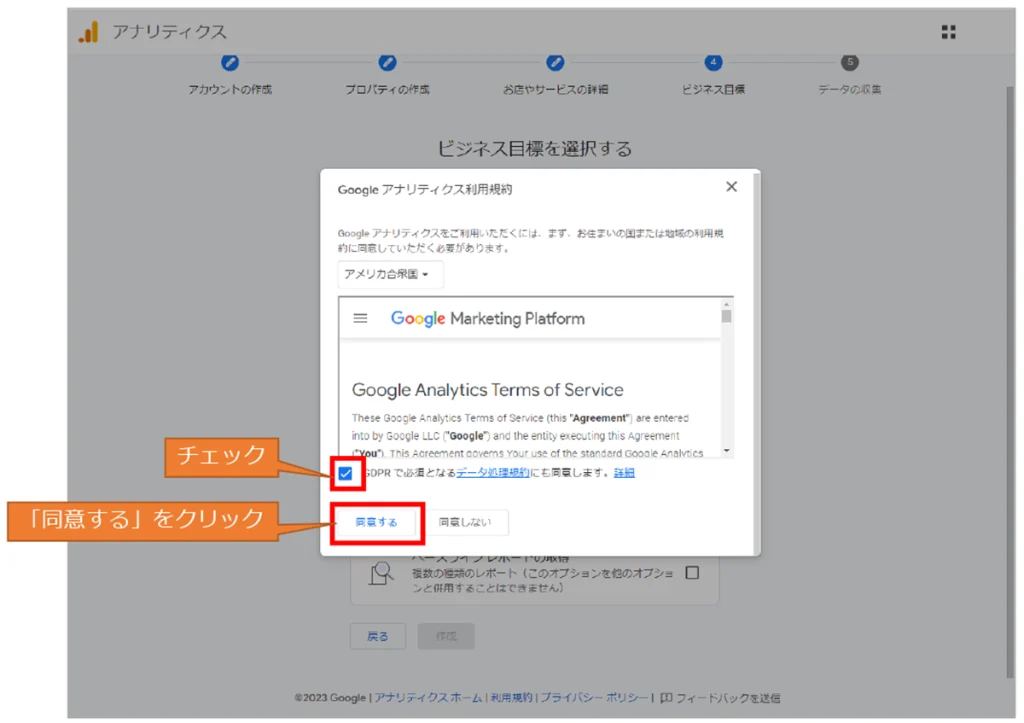The image size is (1024, 723).
Task: Click the プロパティの作成 step pencil icon
Action: pyautogui.click(x=388, y=62)
